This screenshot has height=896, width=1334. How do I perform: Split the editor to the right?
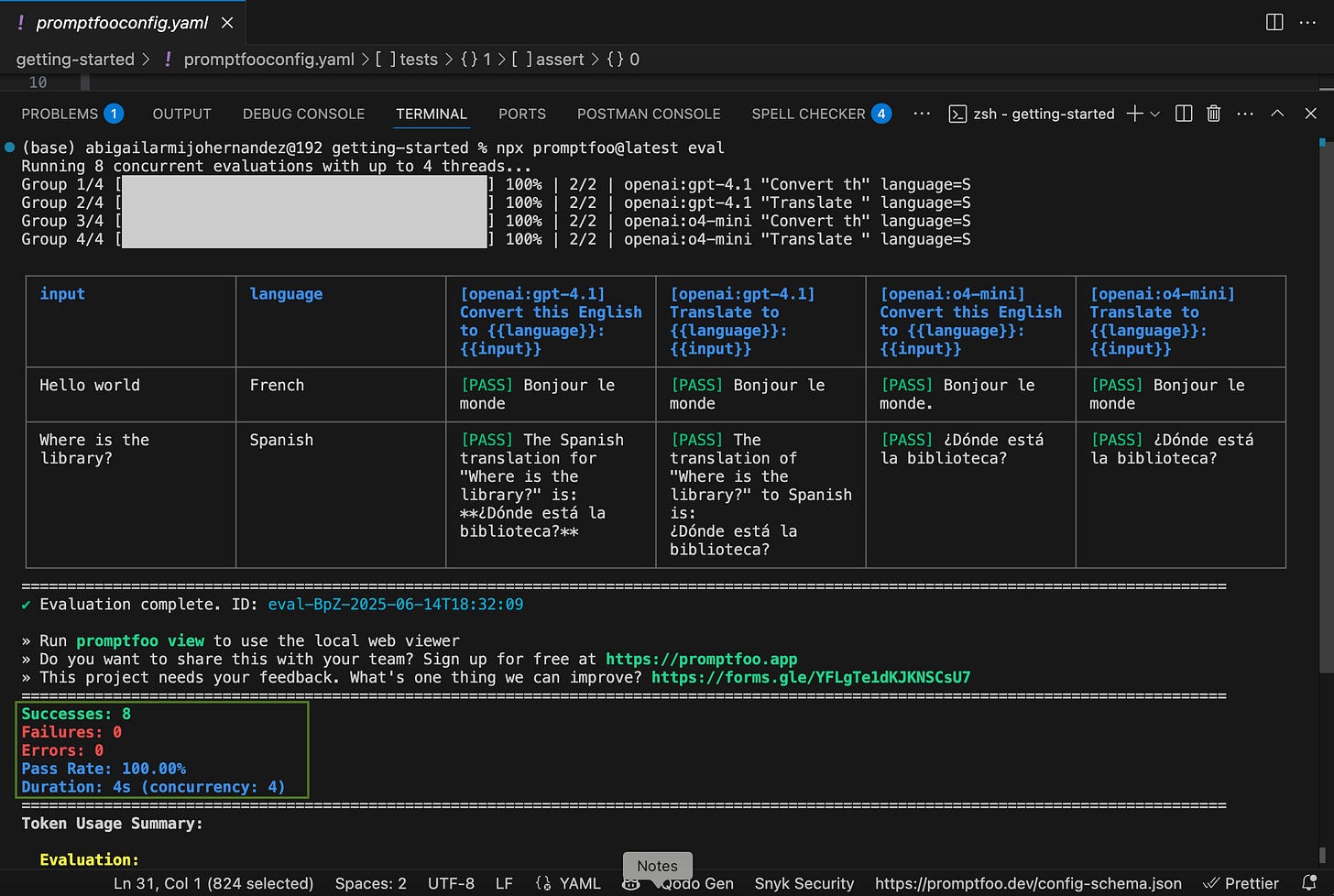[1274, 22]
